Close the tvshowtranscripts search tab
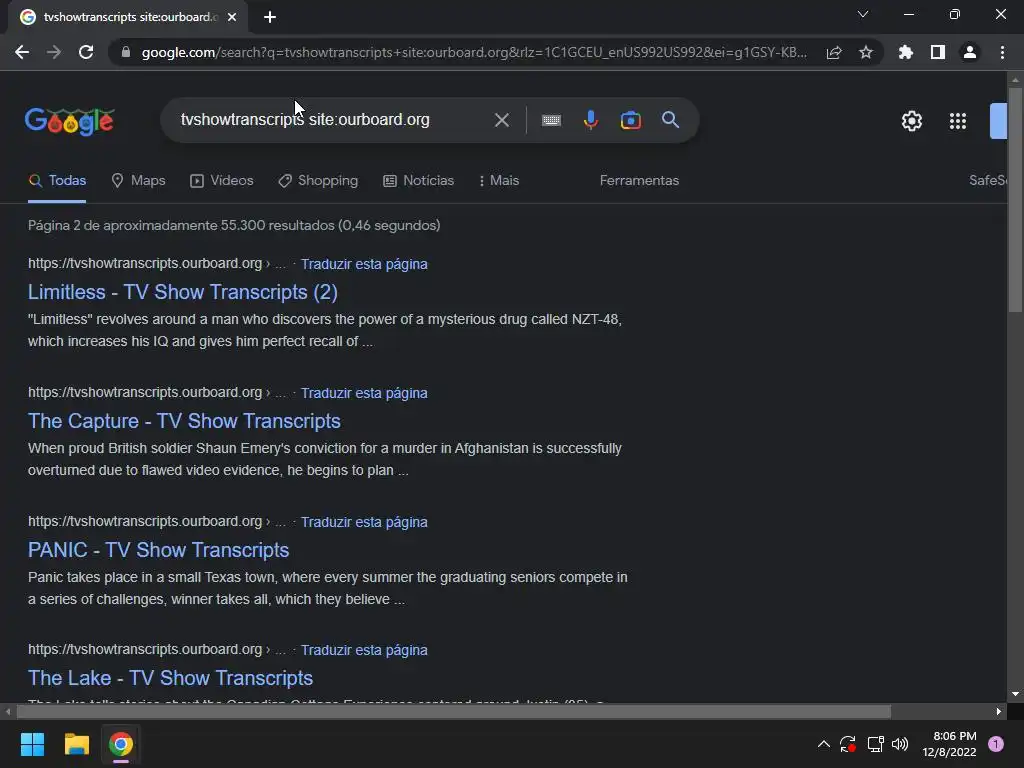This screenshot has height=768, width=1024. point(232,17)
